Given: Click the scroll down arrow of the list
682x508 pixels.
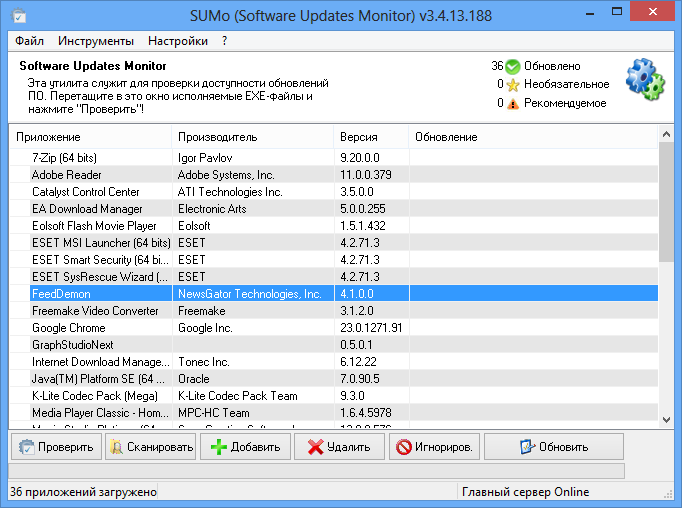Looking at the screenshot, I should coord(666,420).
